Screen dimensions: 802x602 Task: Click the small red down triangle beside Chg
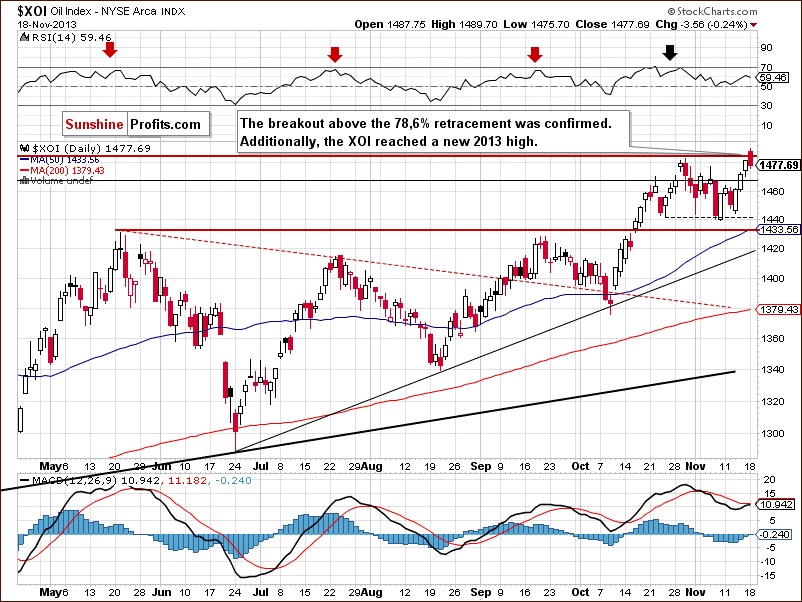tap(754, 25)
